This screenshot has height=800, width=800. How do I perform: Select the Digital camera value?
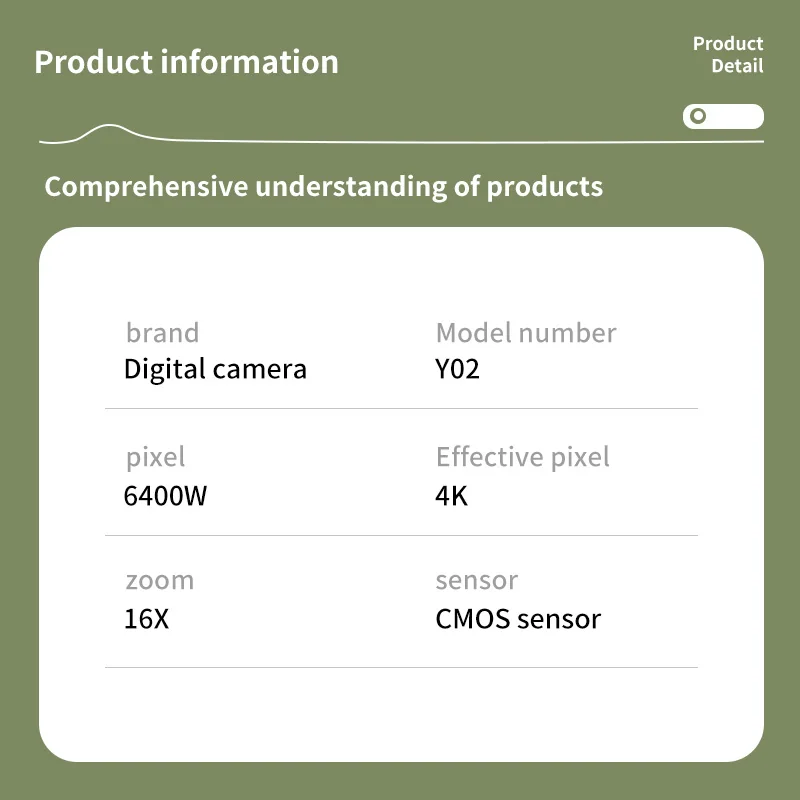(x=215, y=369)
